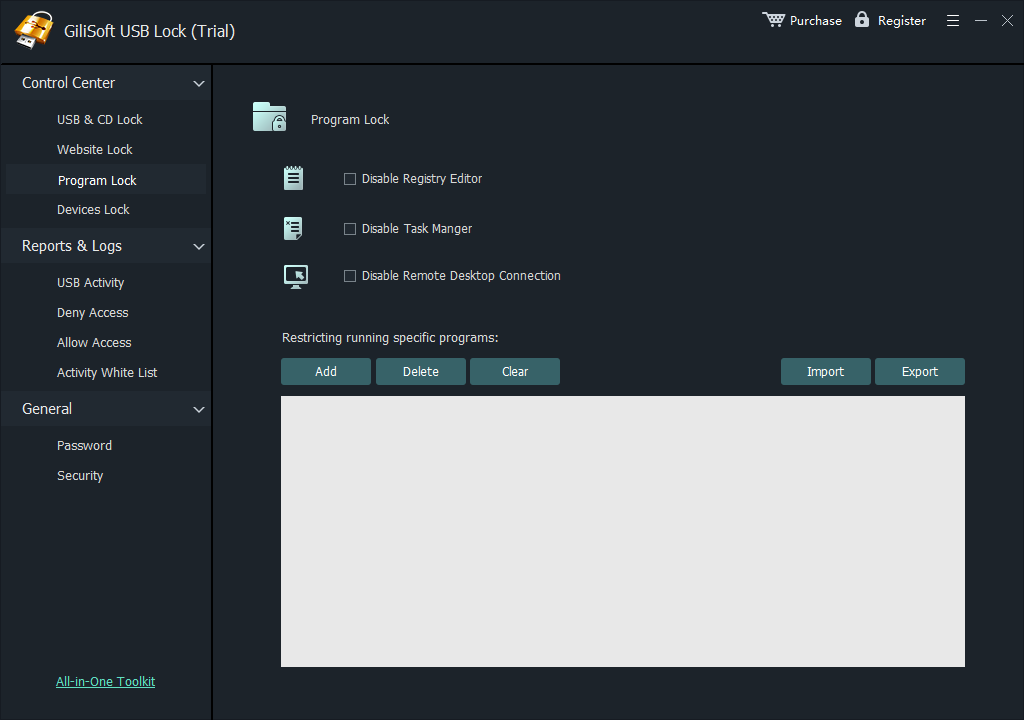
Task: Open Security settings
Action: pos(80,476)
